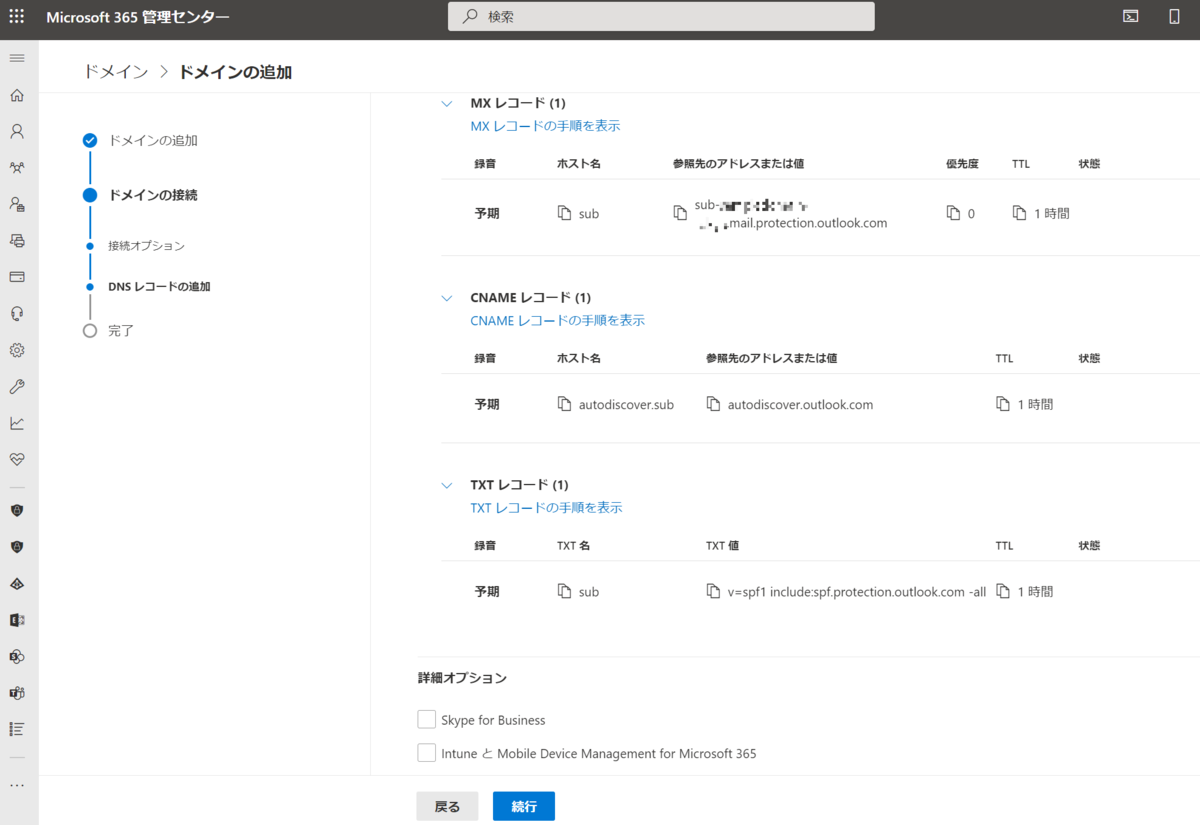Copy autodiscover.outlook.com value
1200x825 pixels.
(x=713, y=404)
